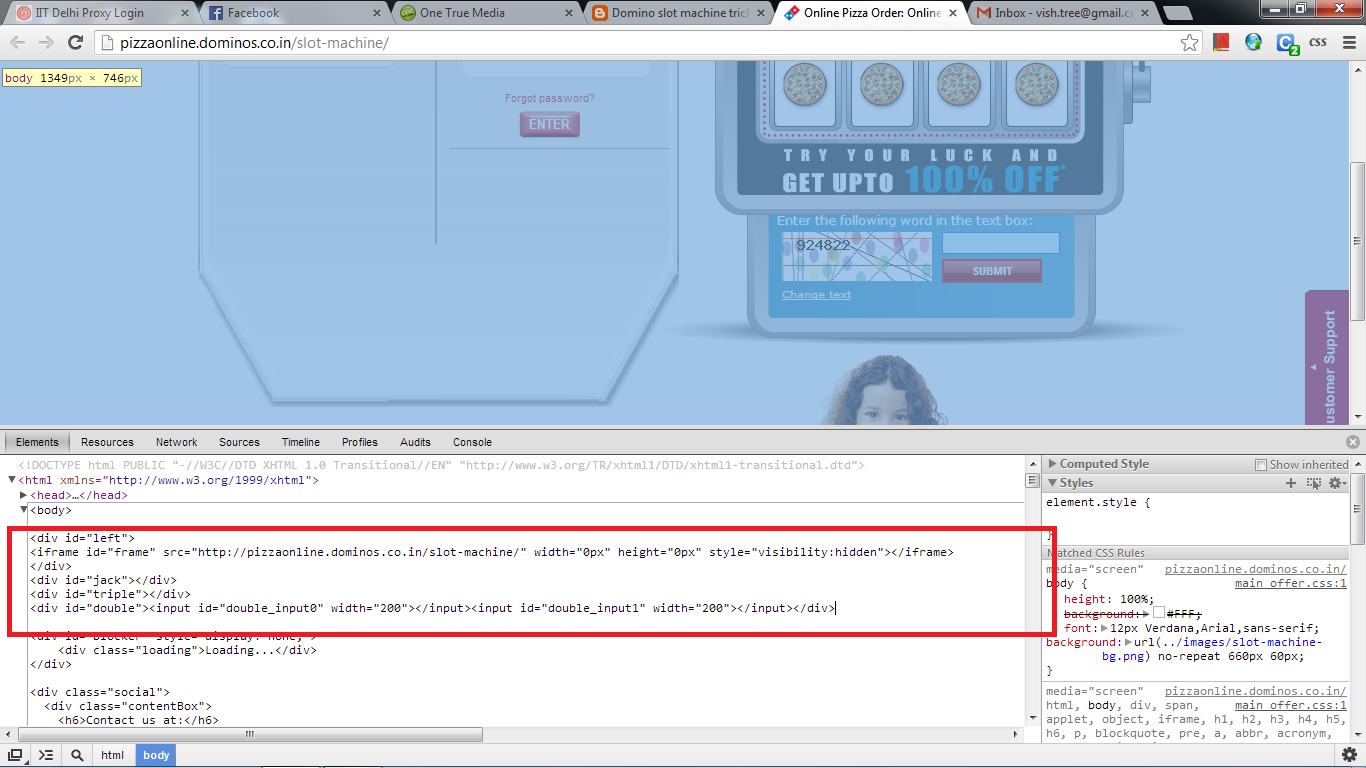Select the div id="jack" DOM line
Image resolution: width=1366 pixels, height=768 pixels.
tap(103, 579)
